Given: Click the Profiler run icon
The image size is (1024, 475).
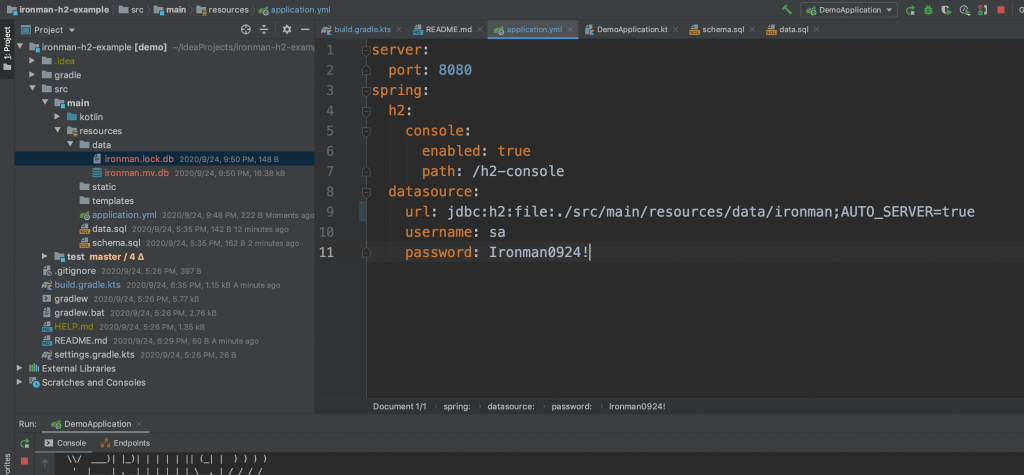Looking at the screenshot, I should click(x=965, y=10).
